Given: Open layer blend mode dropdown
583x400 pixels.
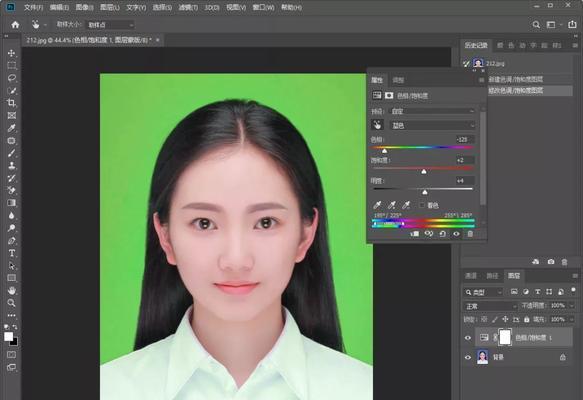Looking at the screenshot, I should [x=490, y=306].
